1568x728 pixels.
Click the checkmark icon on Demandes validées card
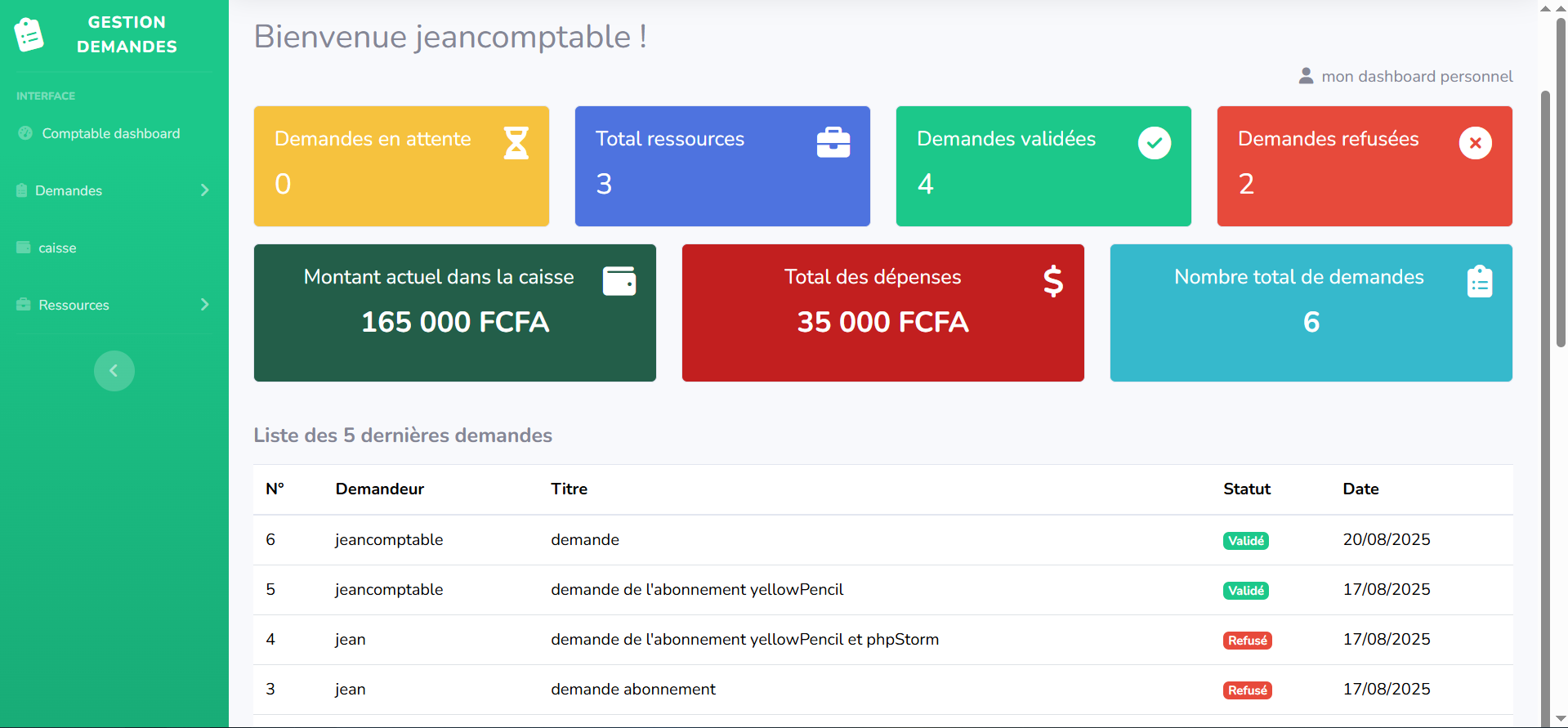(x=1155, y=143)
